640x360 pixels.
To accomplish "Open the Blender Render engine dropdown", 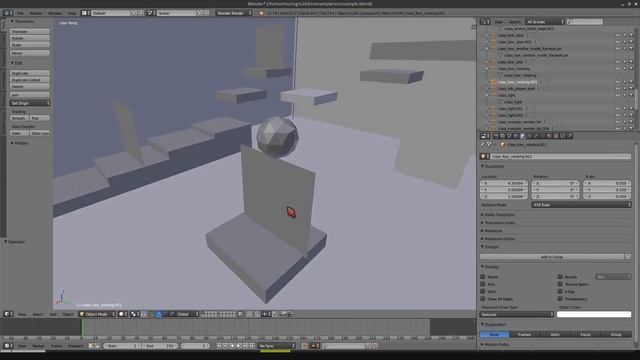I will 234,13.
